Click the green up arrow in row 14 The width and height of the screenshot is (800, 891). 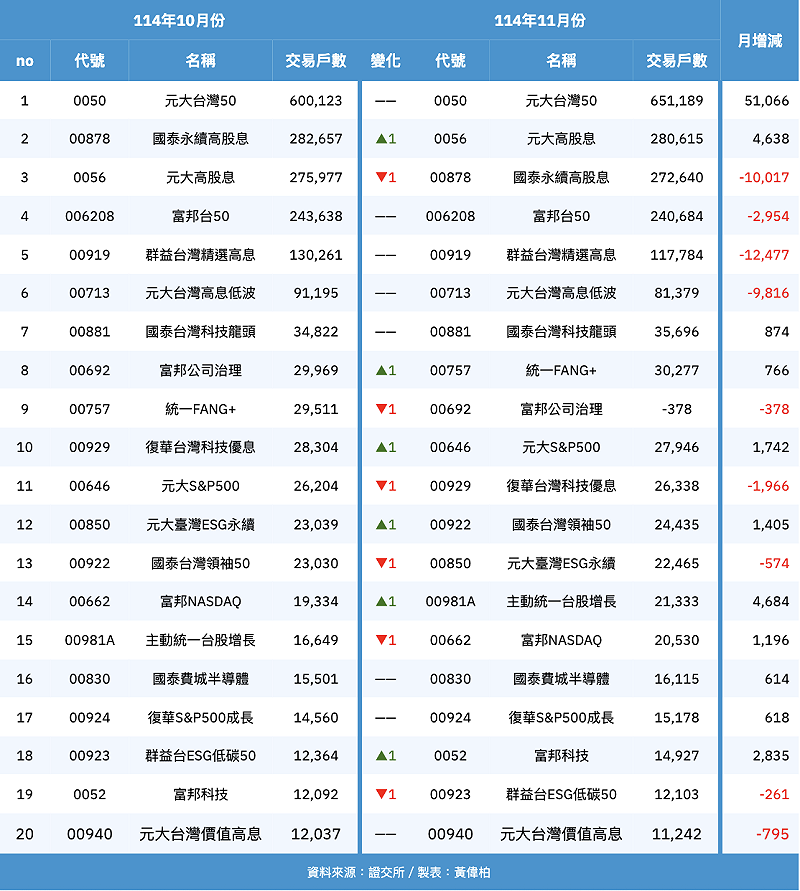[381, 602]
